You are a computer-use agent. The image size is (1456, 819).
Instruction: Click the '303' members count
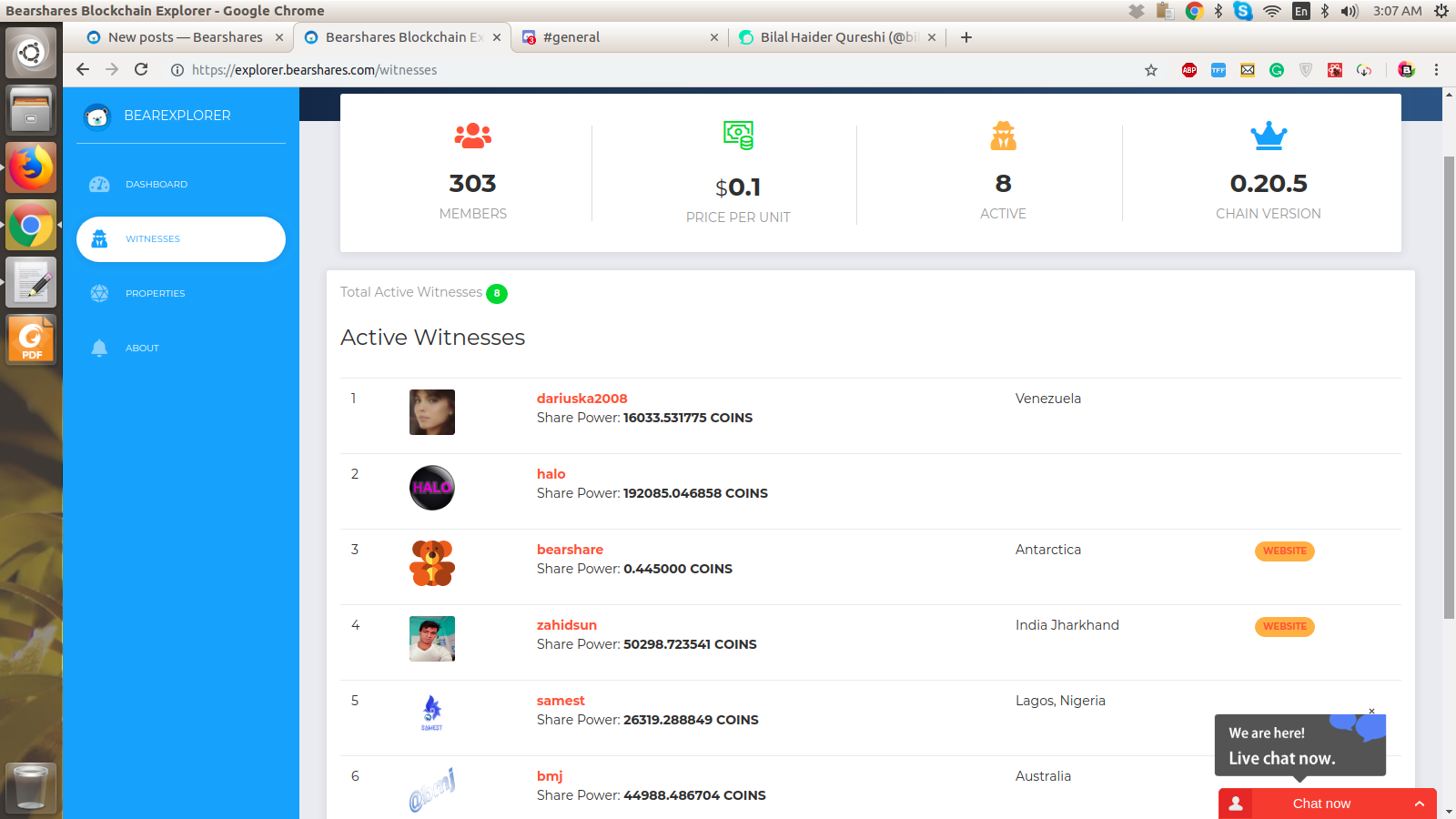(x=472, y=184)
